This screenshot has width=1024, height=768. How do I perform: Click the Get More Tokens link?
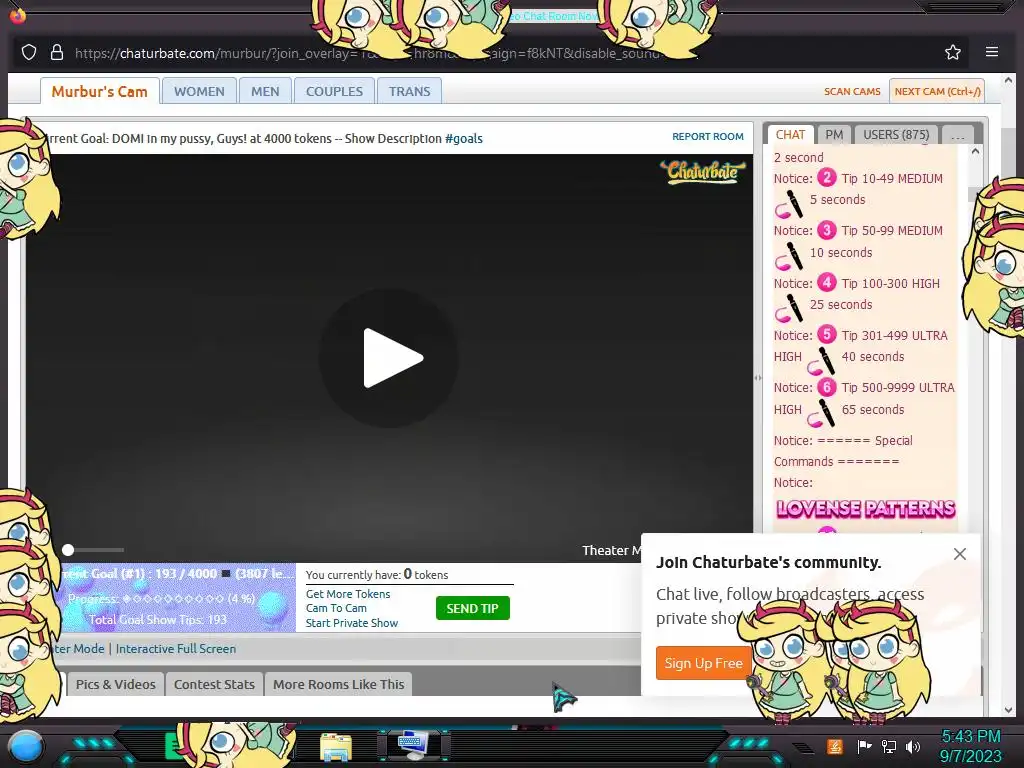click(347, 594)
